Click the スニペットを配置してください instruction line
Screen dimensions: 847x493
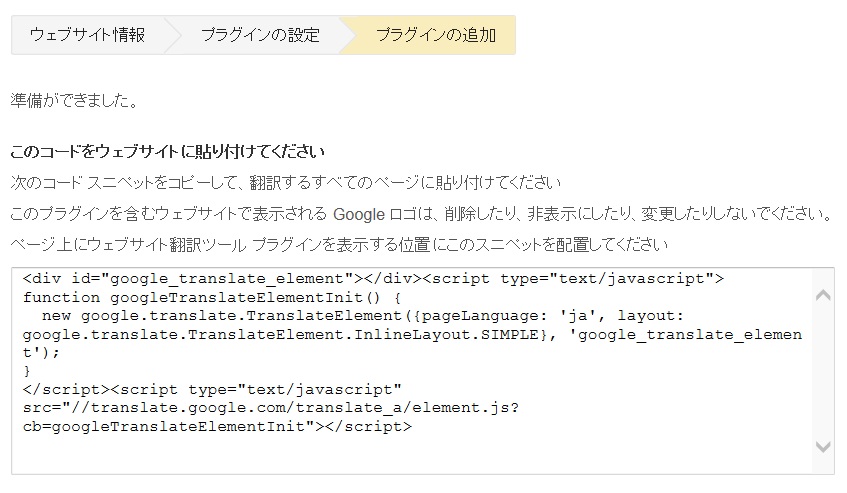338,244
